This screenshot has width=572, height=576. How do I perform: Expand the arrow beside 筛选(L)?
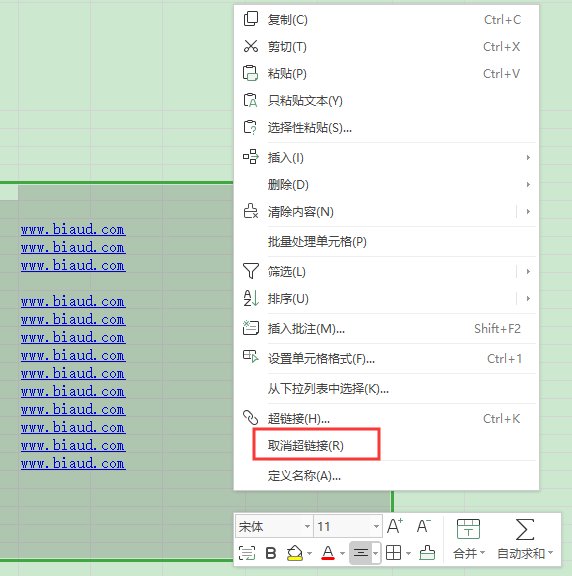click(528, 271)
